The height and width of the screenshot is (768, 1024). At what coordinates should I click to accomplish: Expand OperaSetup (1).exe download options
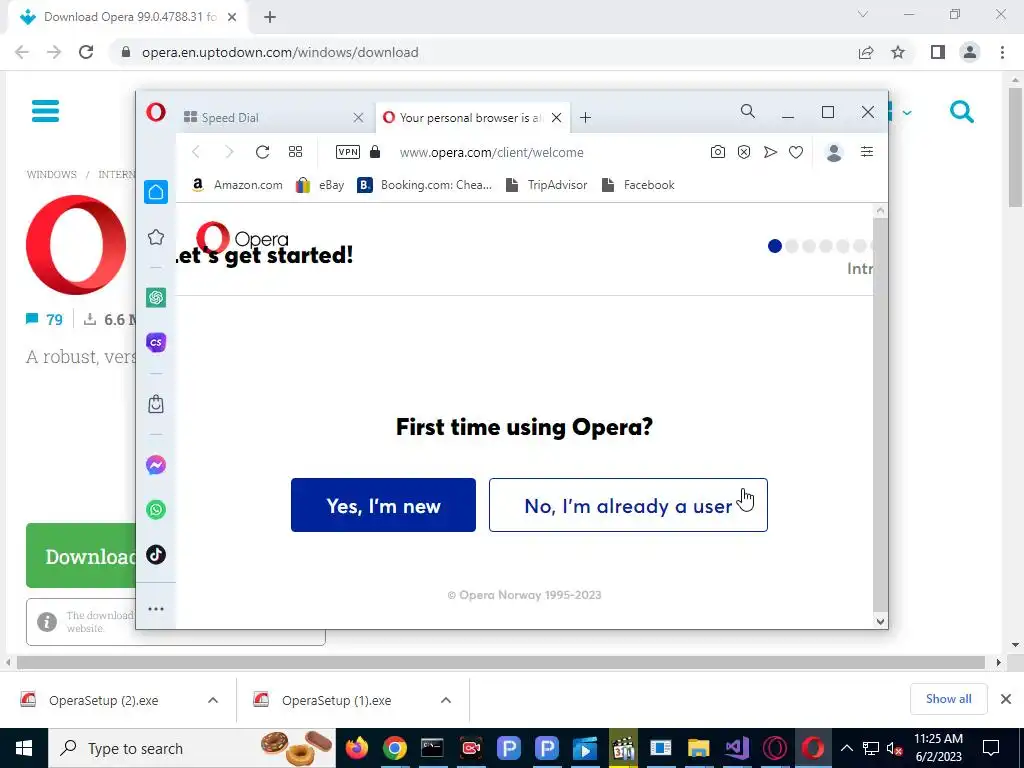pyautogui.click(x=446, y=700)
